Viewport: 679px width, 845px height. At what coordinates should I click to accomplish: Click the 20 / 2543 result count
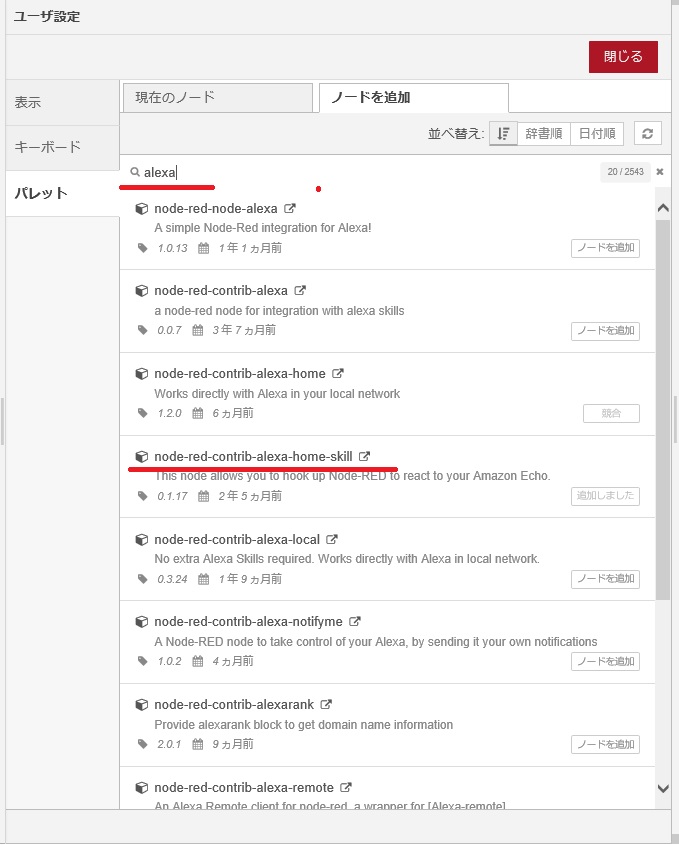point(625,172)
